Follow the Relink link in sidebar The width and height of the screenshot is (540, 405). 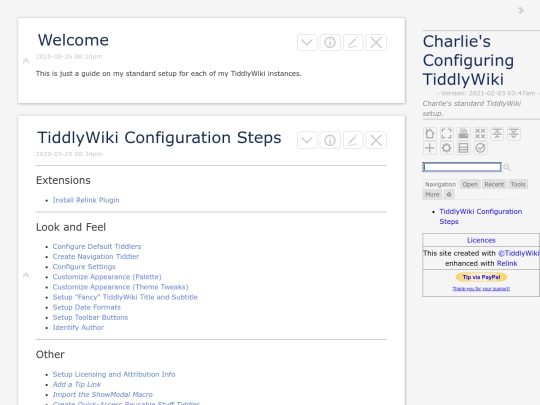(507, 263)
